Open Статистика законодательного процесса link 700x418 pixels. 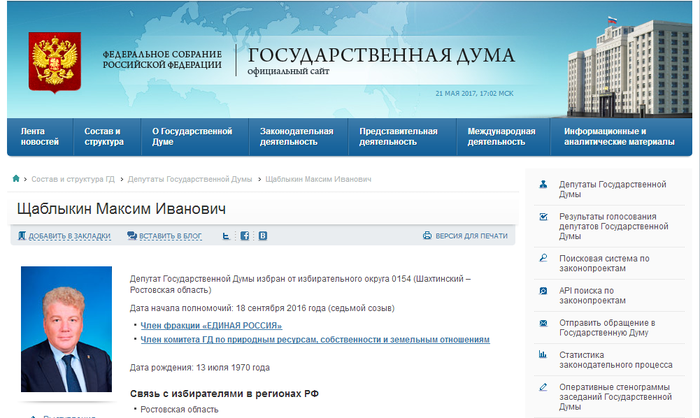[616, 360]
